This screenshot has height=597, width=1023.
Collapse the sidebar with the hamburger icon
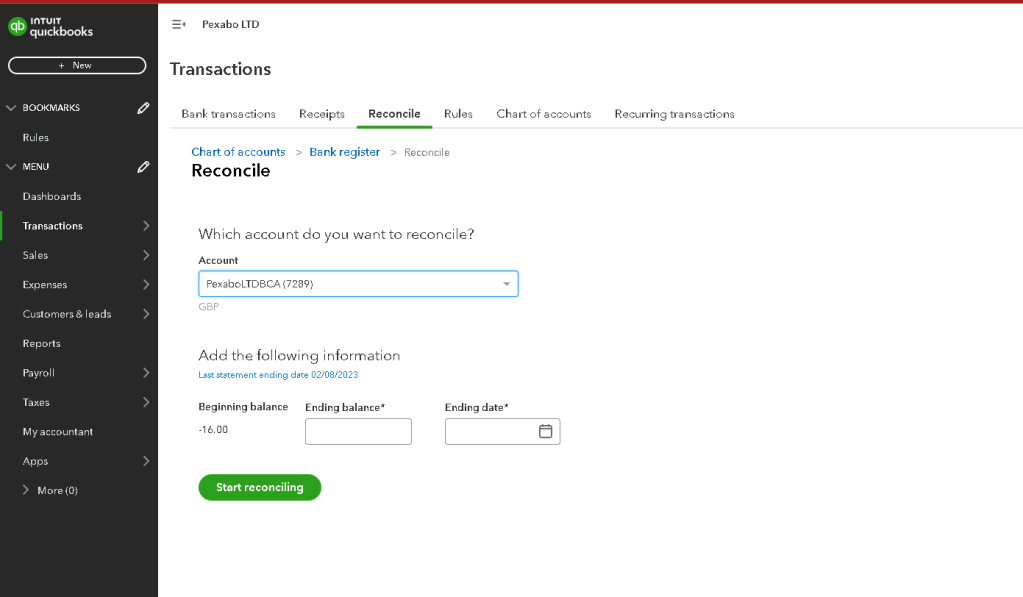click(178, 24)
